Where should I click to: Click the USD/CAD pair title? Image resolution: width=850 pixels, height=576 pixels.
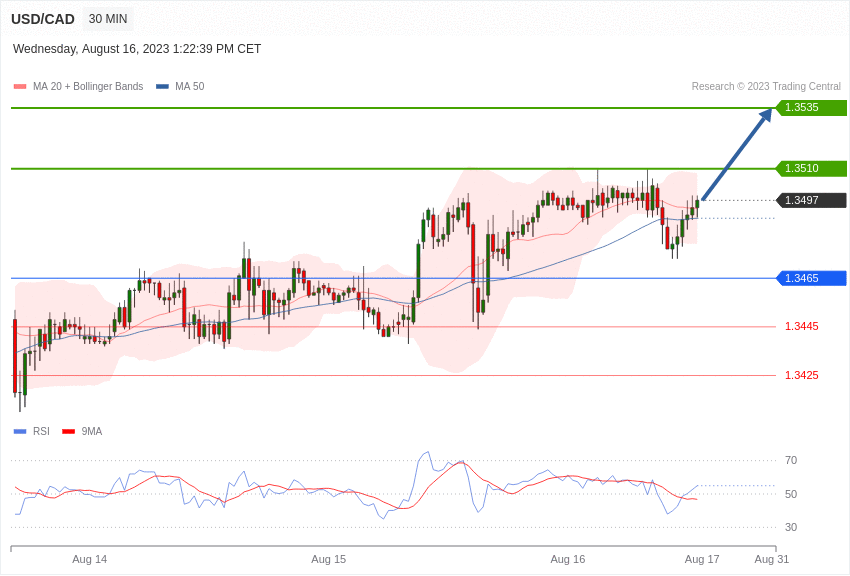tap(43, 19)
